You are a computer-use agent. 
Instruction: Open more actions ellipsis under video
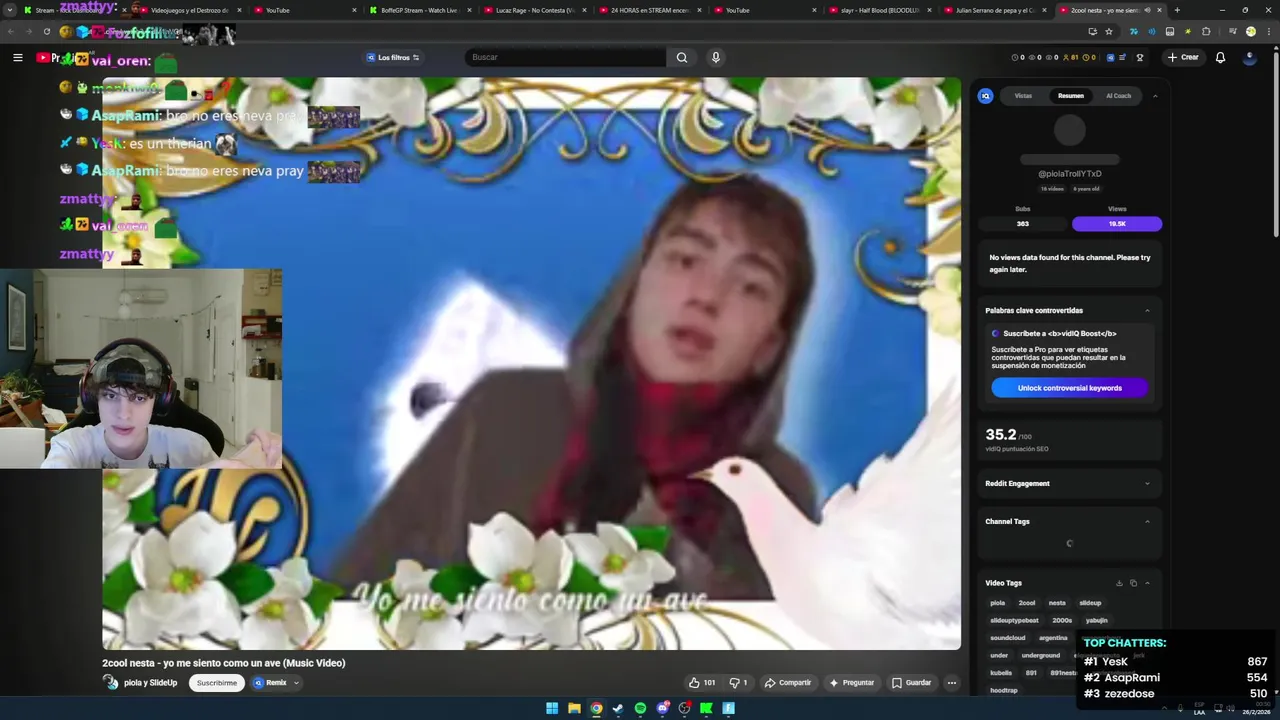(951, 683)
